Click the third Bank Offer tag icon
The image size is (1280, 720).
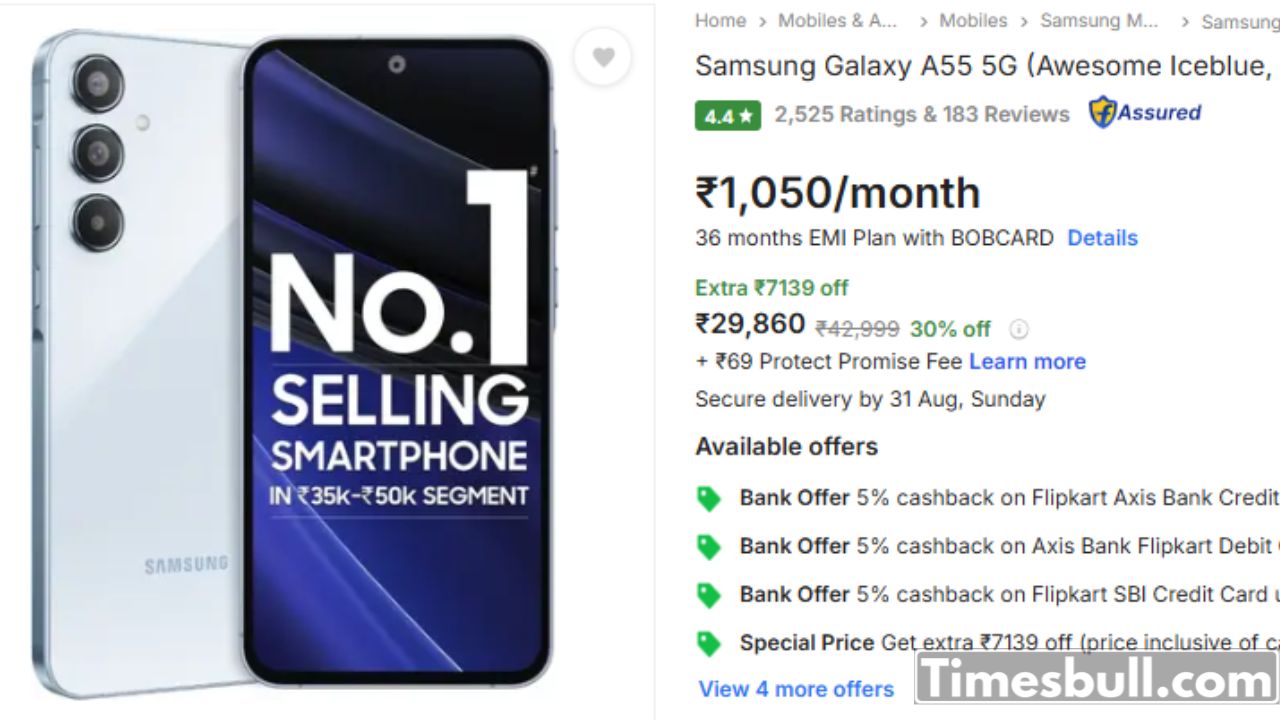tap(709, 595)
